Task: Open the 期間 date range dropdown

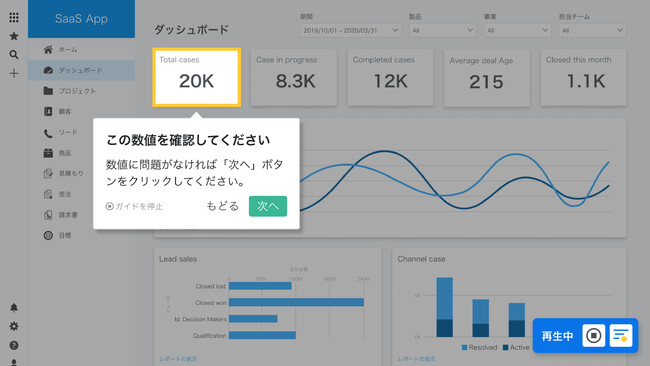Action: (350, 30)
